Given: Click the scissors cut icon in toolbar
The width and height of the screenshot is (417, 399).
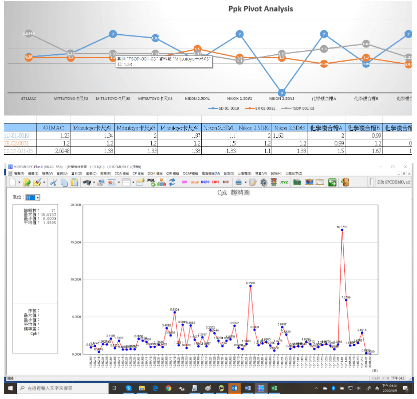Looking at the screenshot, I should coord(53,182).
